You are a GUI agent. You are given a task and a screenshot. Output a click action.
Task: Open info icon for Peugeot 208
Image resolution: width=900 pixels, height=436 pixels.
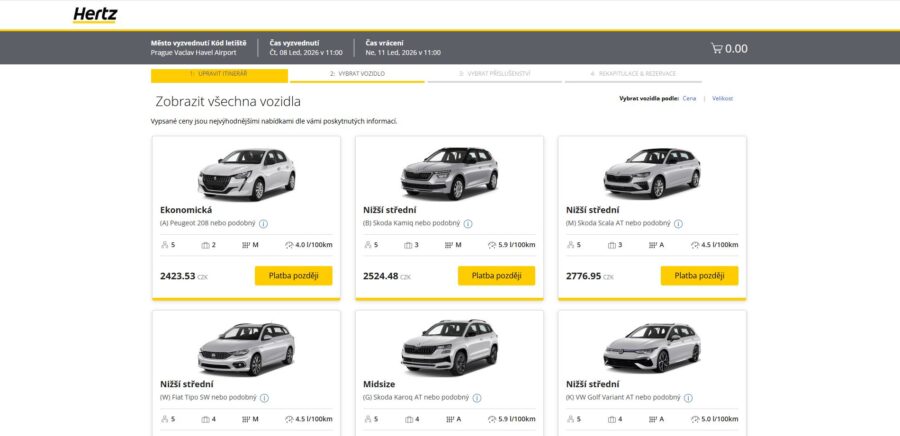(263, 224)
